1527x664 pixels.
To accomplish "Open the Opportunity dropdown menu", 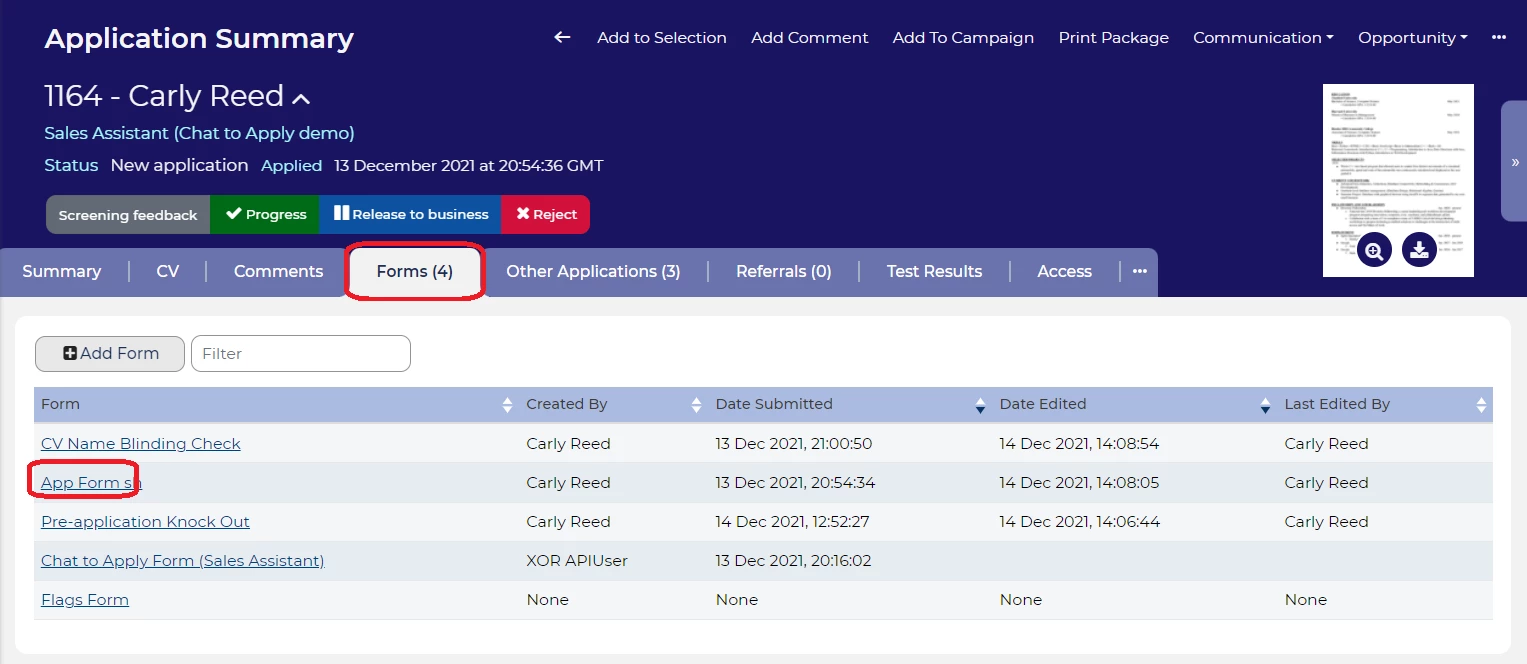I will tap(1412, 37).
